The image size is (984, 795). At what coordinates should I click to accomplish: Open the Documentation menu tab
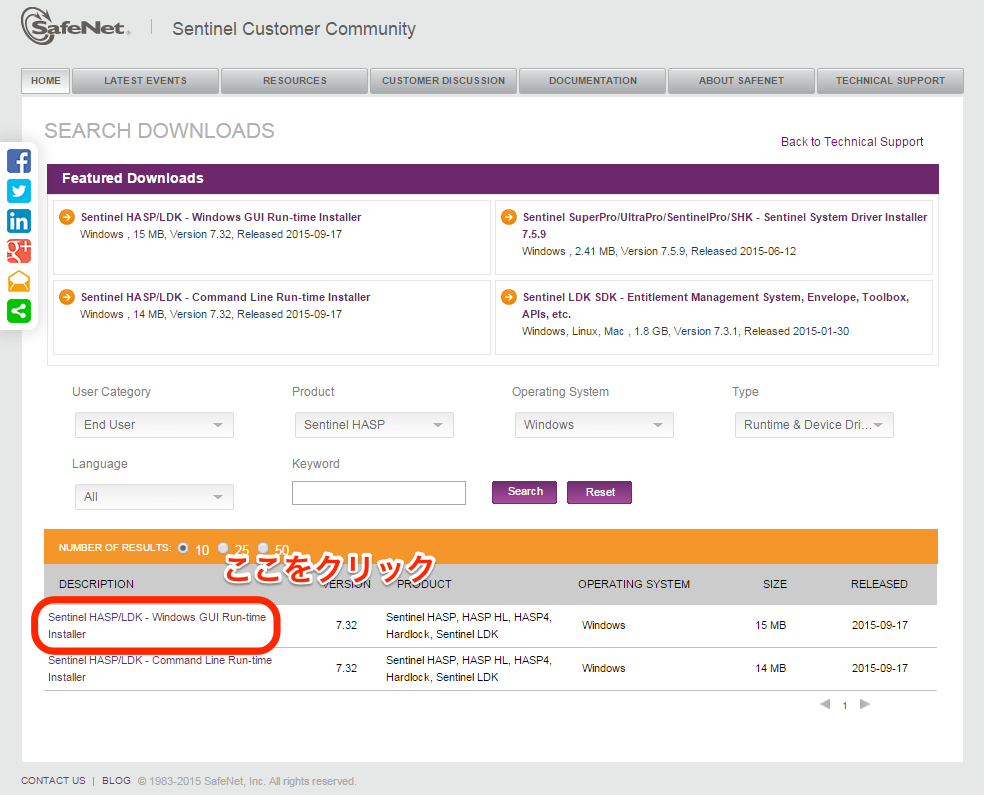pos(592,81)
